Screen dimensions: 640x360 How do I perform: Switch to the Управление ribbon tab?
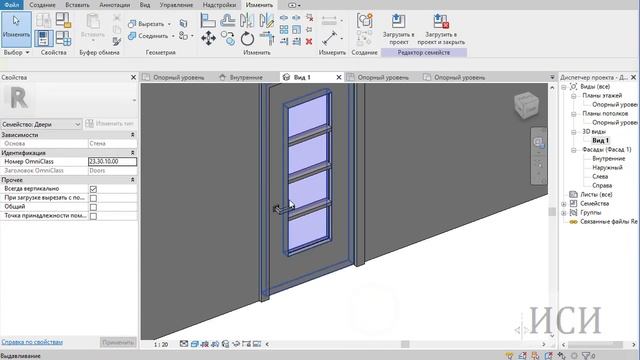tap(176, 5)
